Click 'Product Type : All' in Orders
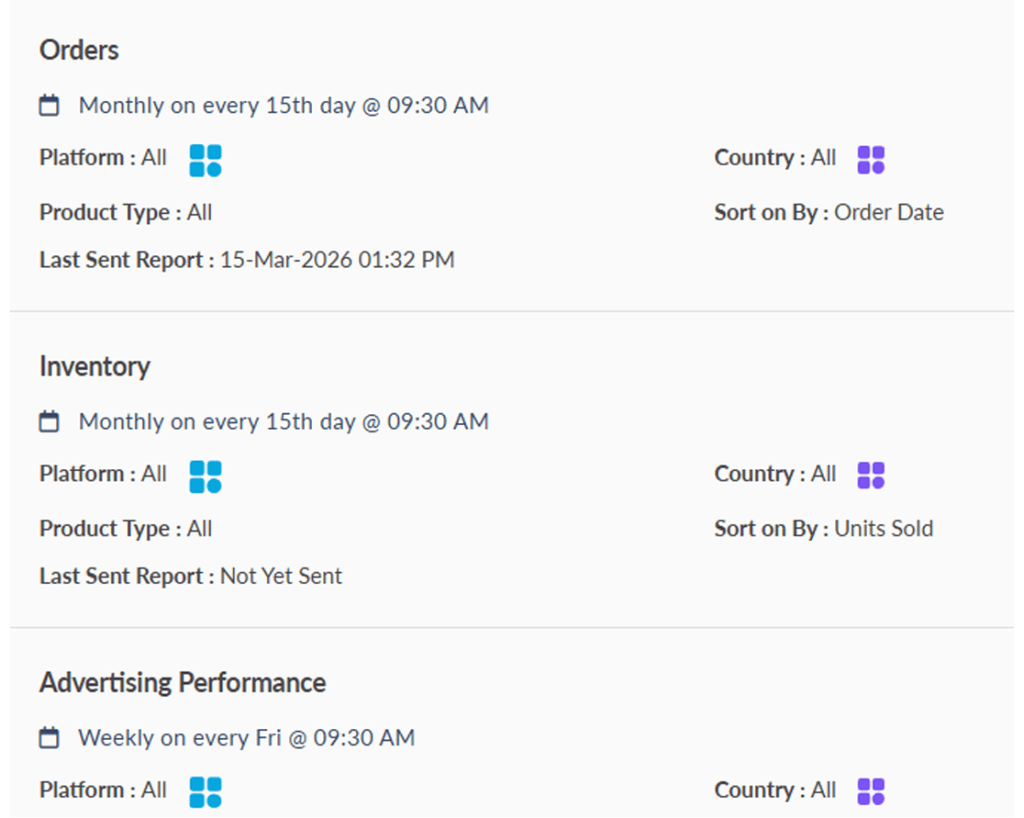1024x818 pixels. [125, 213]
